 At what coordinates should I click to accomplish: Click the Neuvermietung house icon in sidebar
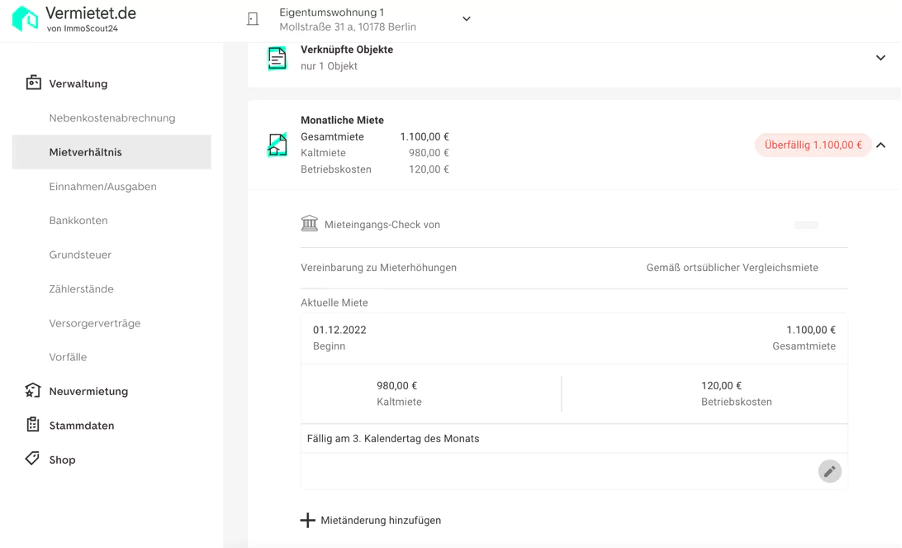click(33, 391)
